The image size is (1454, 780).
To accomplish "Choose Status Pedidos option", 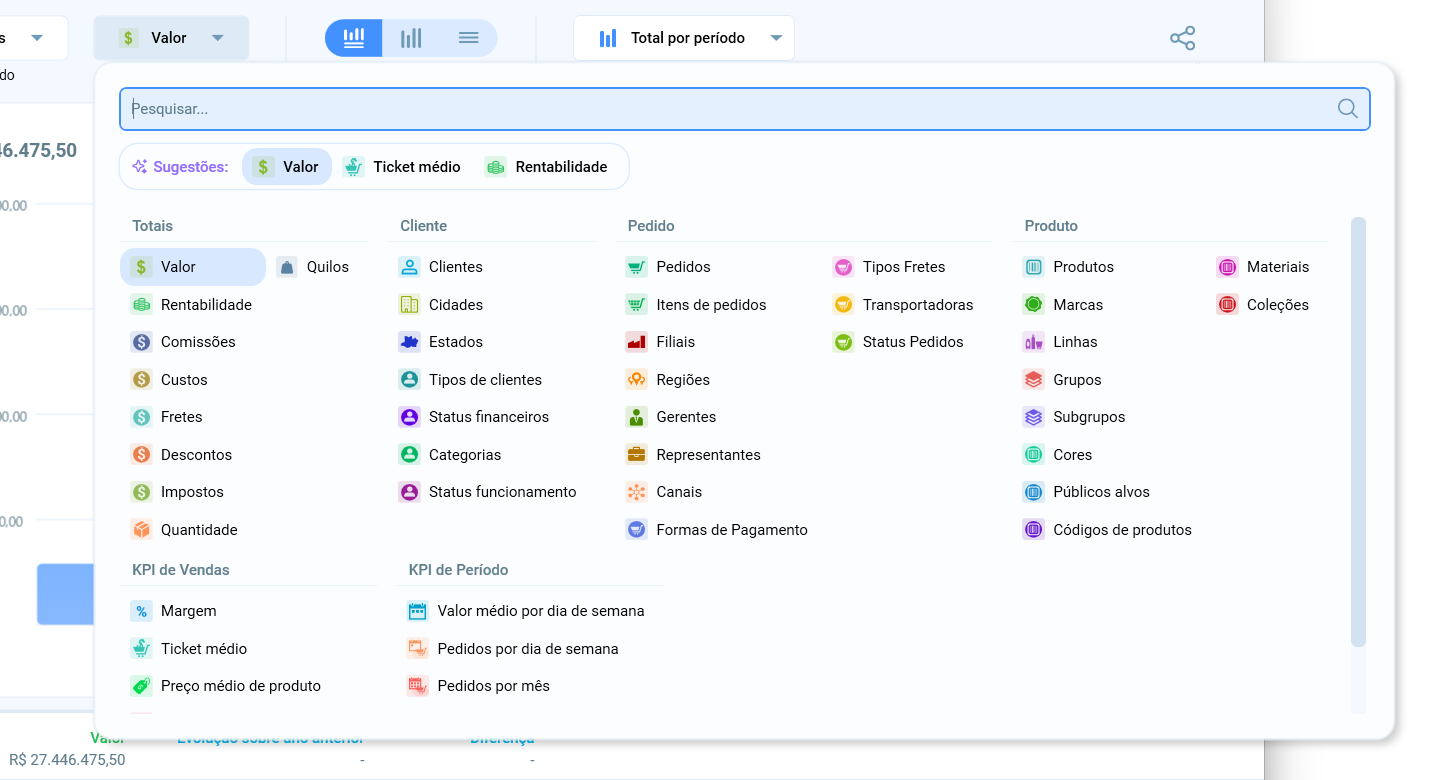I will click(898, 342).
